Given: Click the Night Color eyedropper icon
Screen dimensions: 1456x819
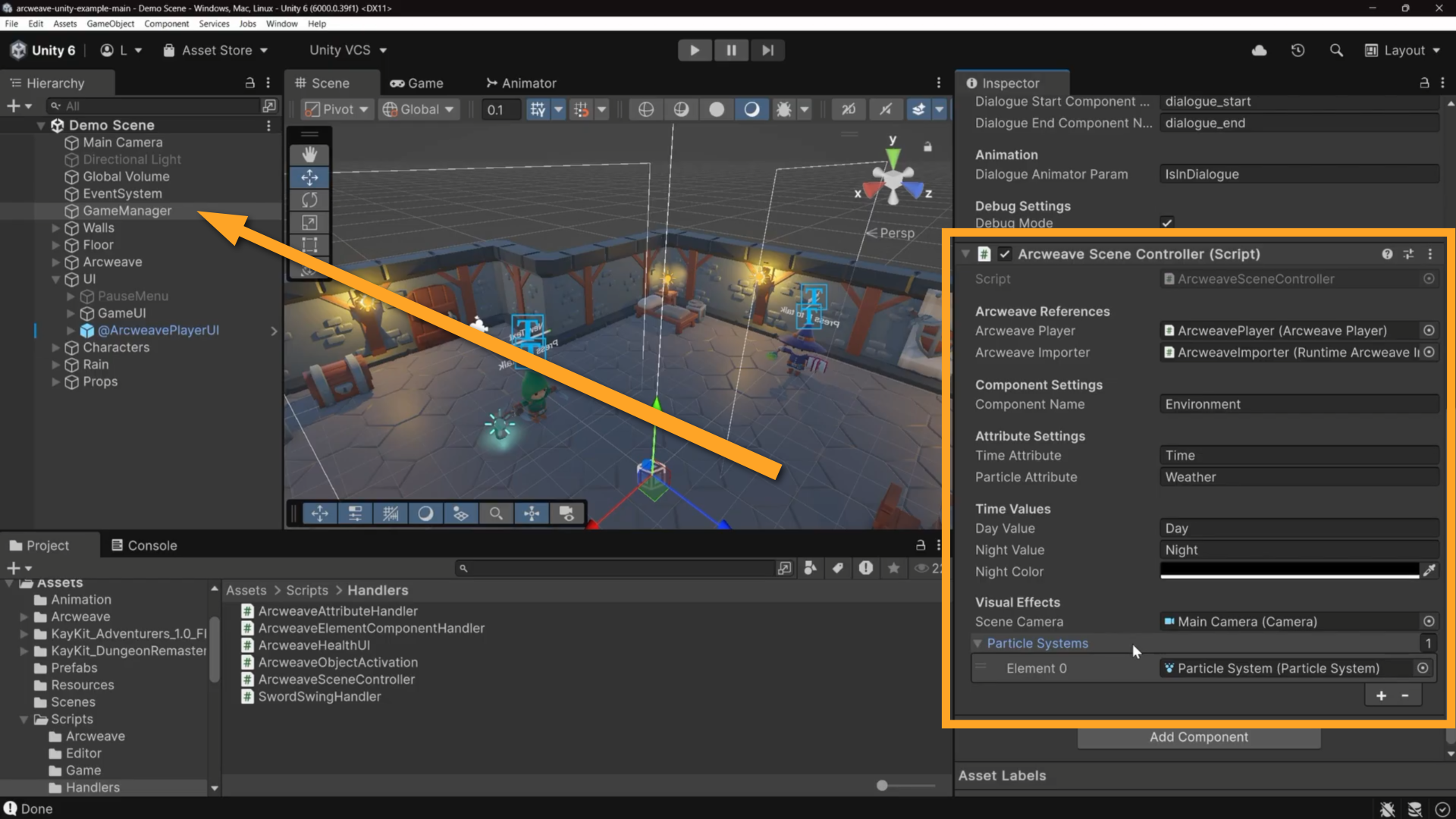Looking at the screenshot, I should (x=1429, y=570).
